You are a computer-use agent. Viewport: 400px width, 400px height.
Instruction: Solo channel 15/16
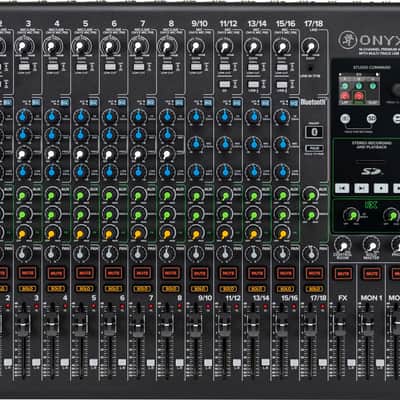coord(286,289)
